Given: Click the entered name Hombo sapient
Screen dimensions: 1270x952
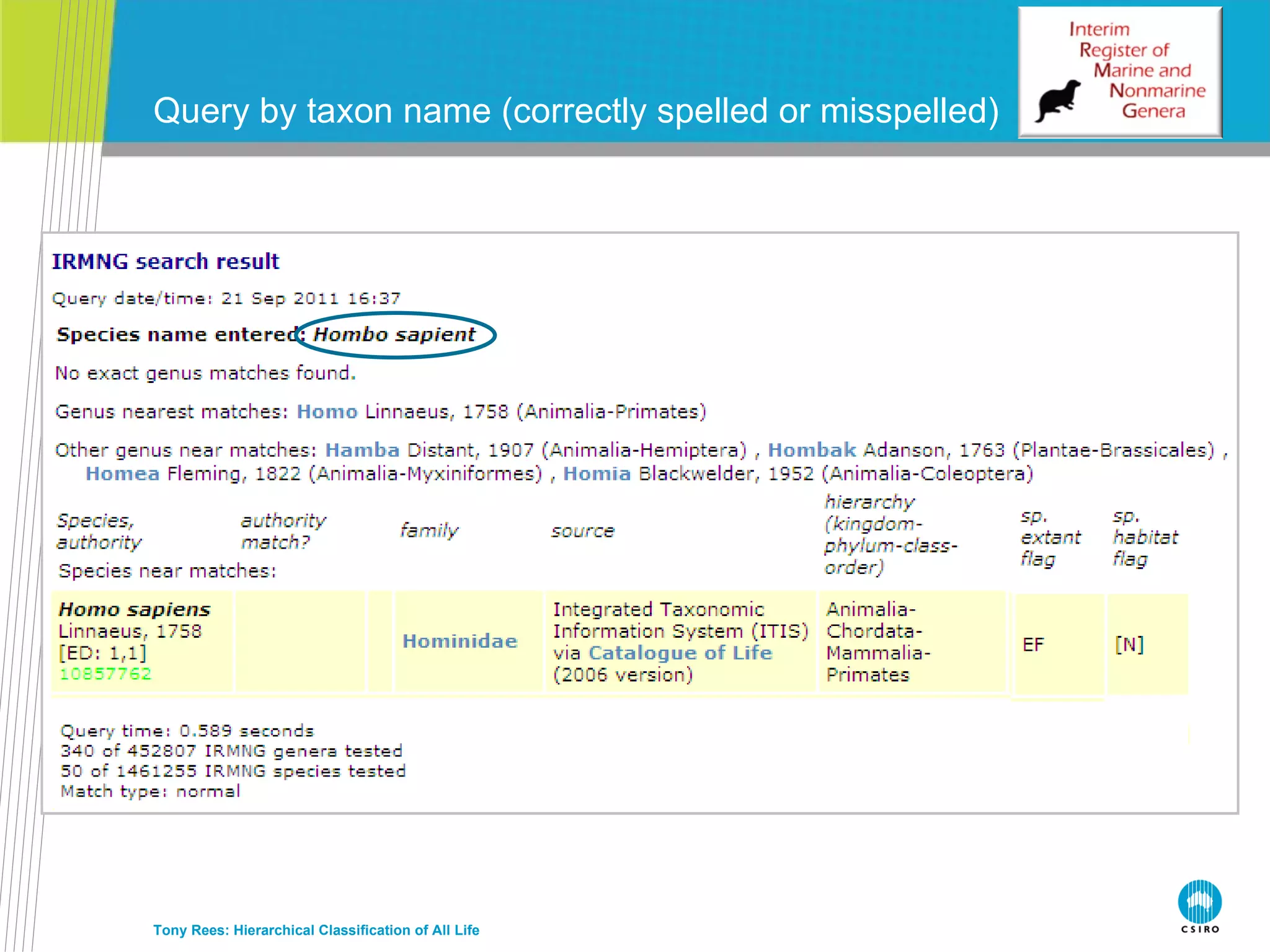Looking at the screenshot, I should [394, 335].
